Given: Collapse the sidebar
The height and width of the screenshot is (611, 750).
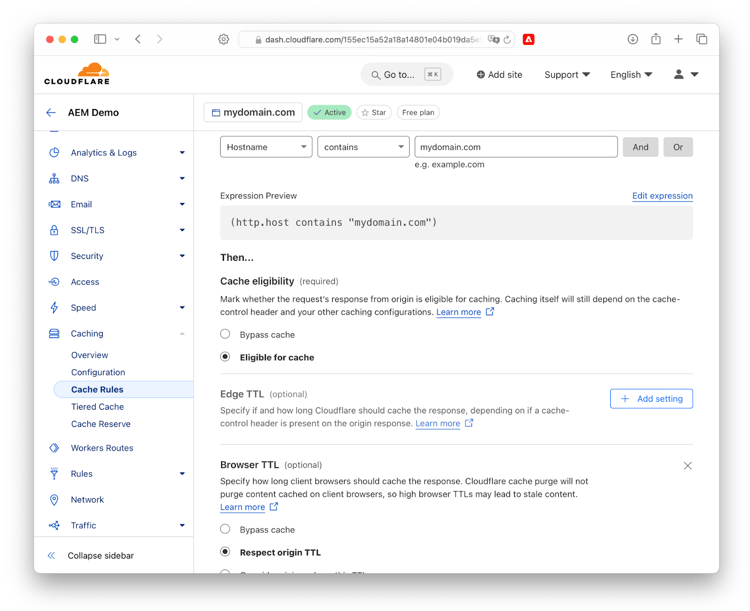Looking at the screenshot, I should 91,555.
